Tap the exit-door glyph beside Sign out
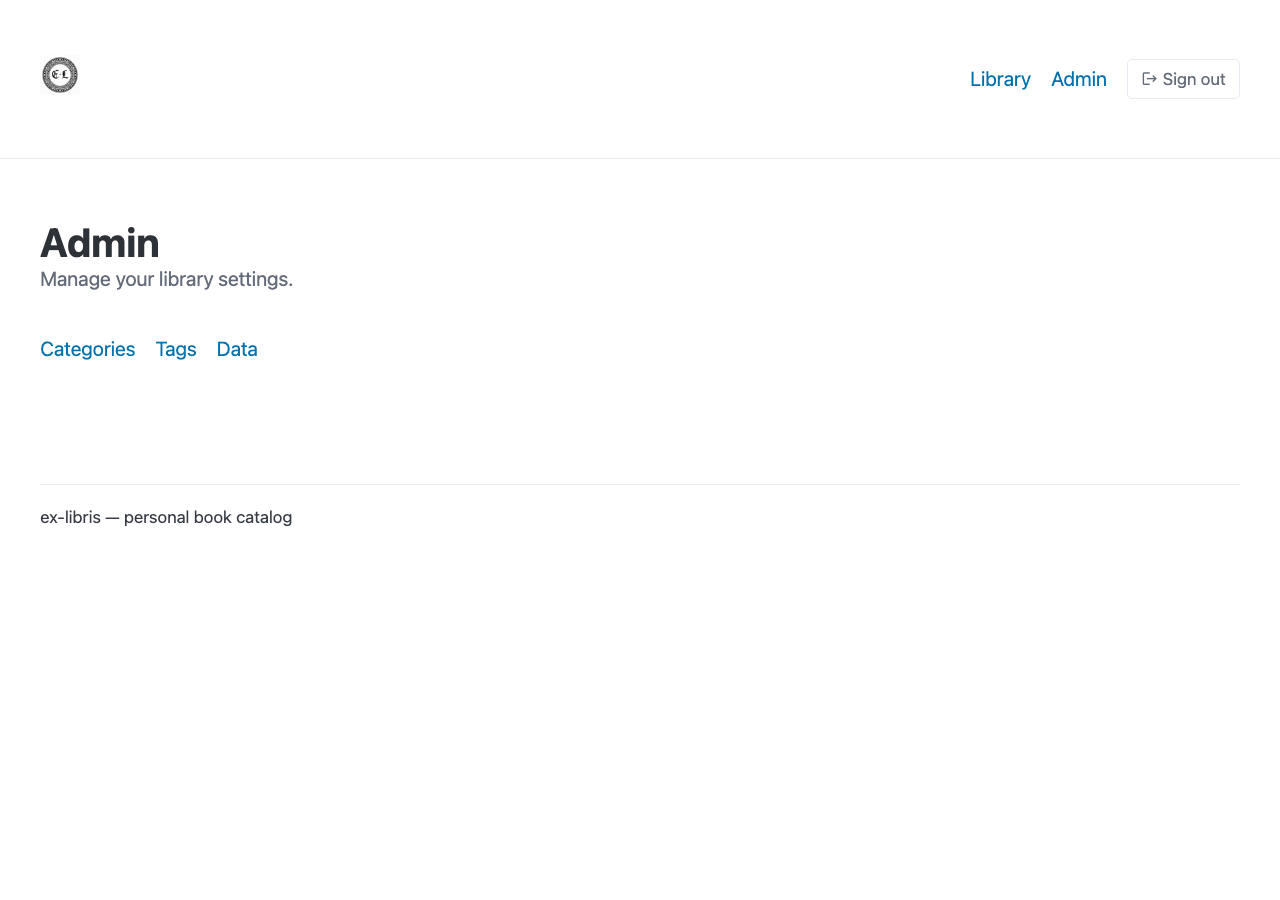The image size is (1280, 900). coord(1148,79)
